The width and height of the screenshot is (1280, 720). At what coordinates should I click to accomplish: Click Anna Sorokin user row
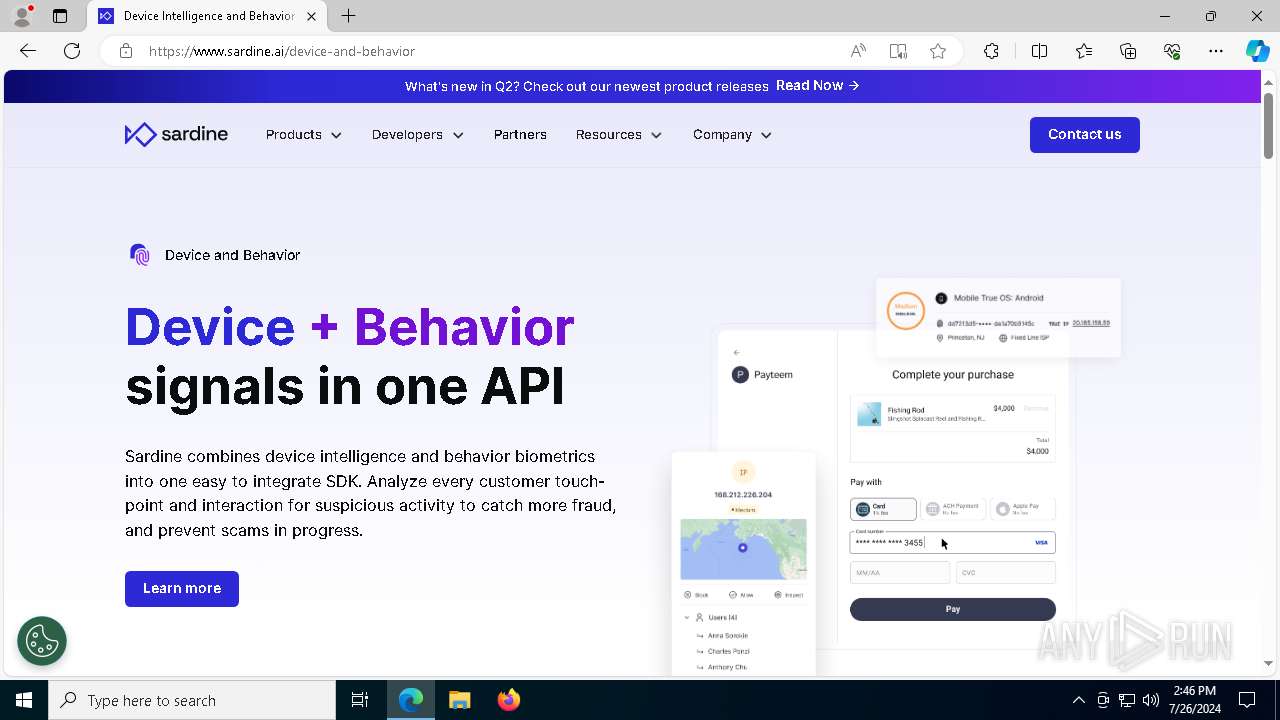(x=728, y=636)
